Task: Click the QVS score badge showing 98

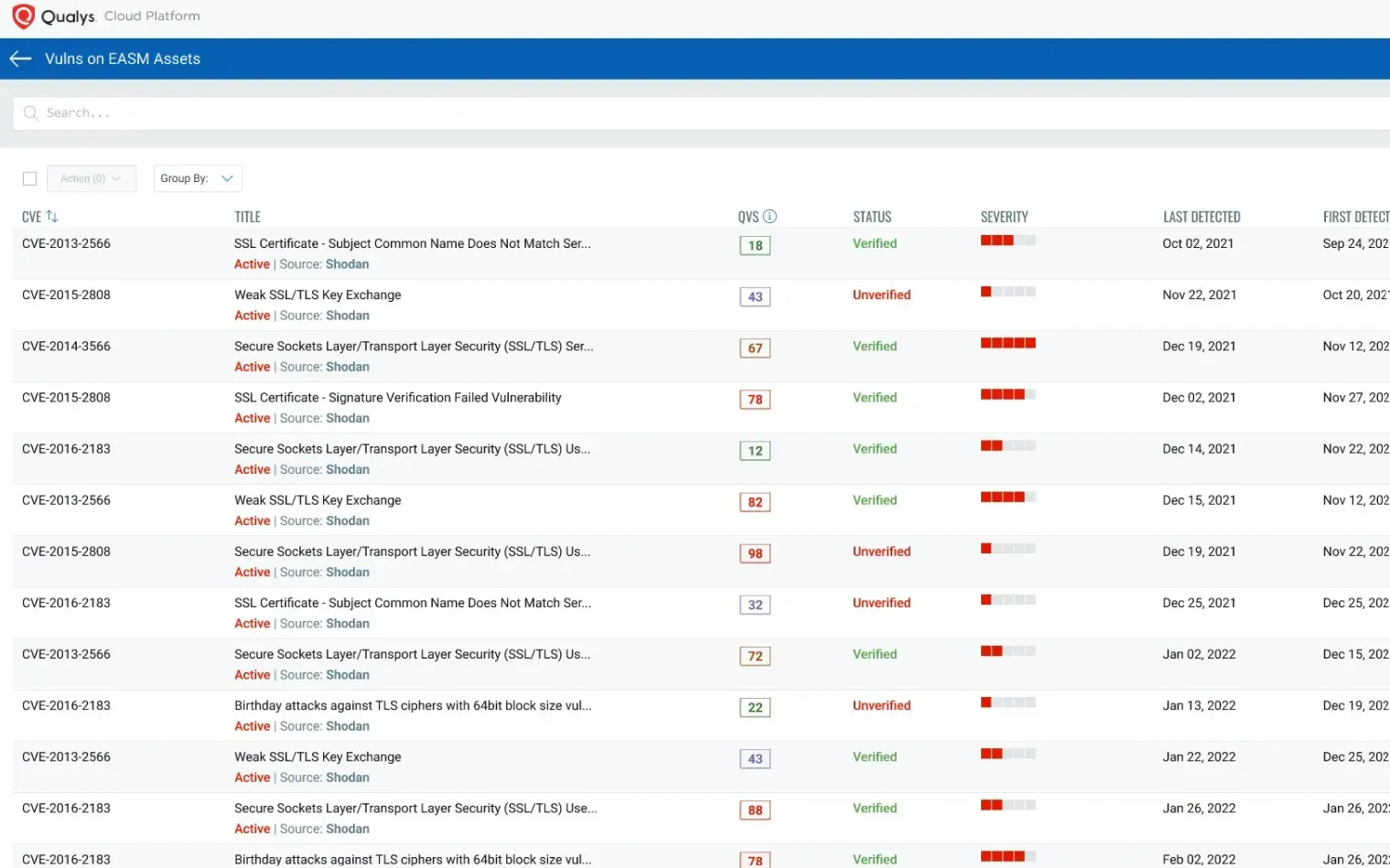Action: [x=755, y=553]
